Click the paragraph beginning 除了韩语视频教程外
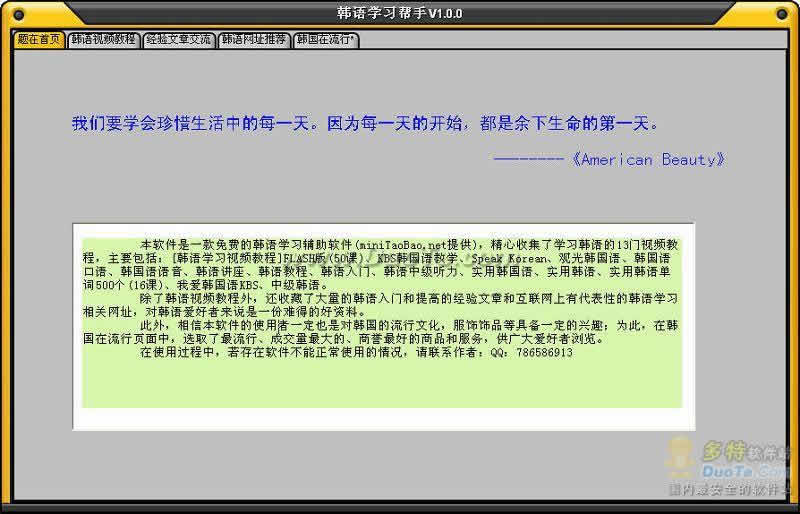 tap(381, 305)
